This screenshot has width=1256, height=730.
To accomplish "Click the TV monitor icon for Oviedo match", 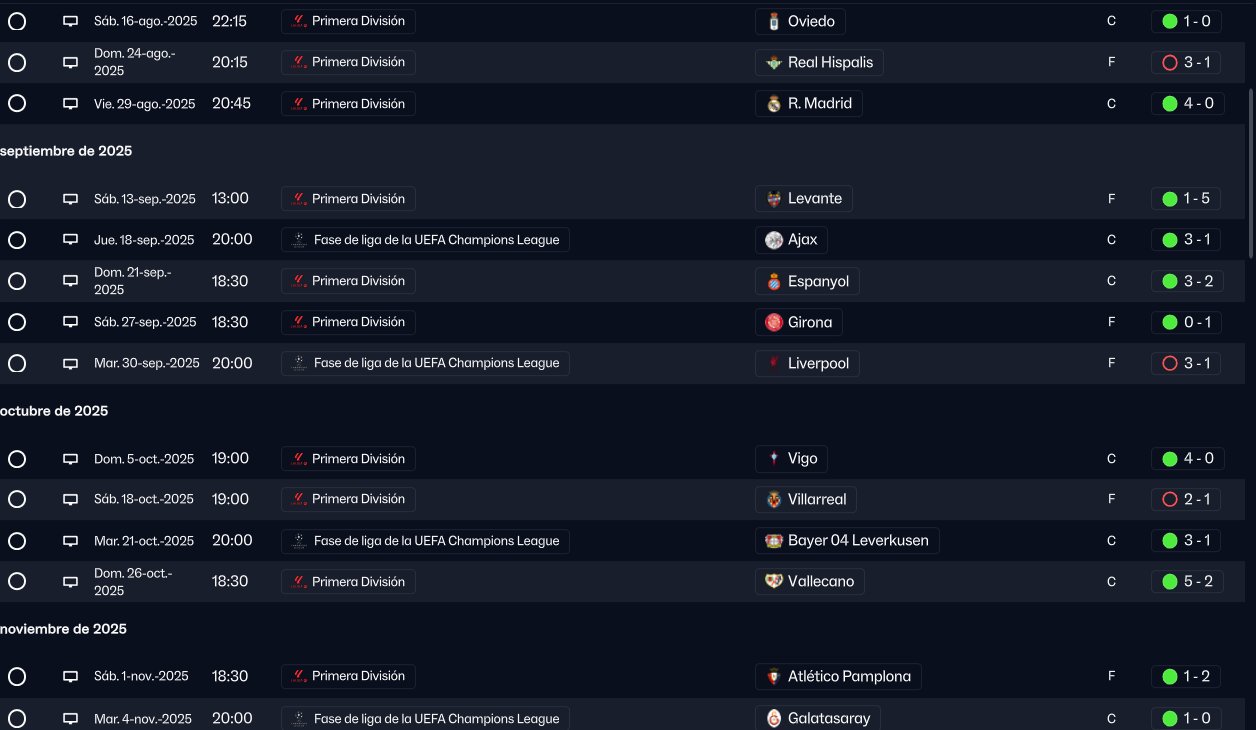I will point(70,21).
